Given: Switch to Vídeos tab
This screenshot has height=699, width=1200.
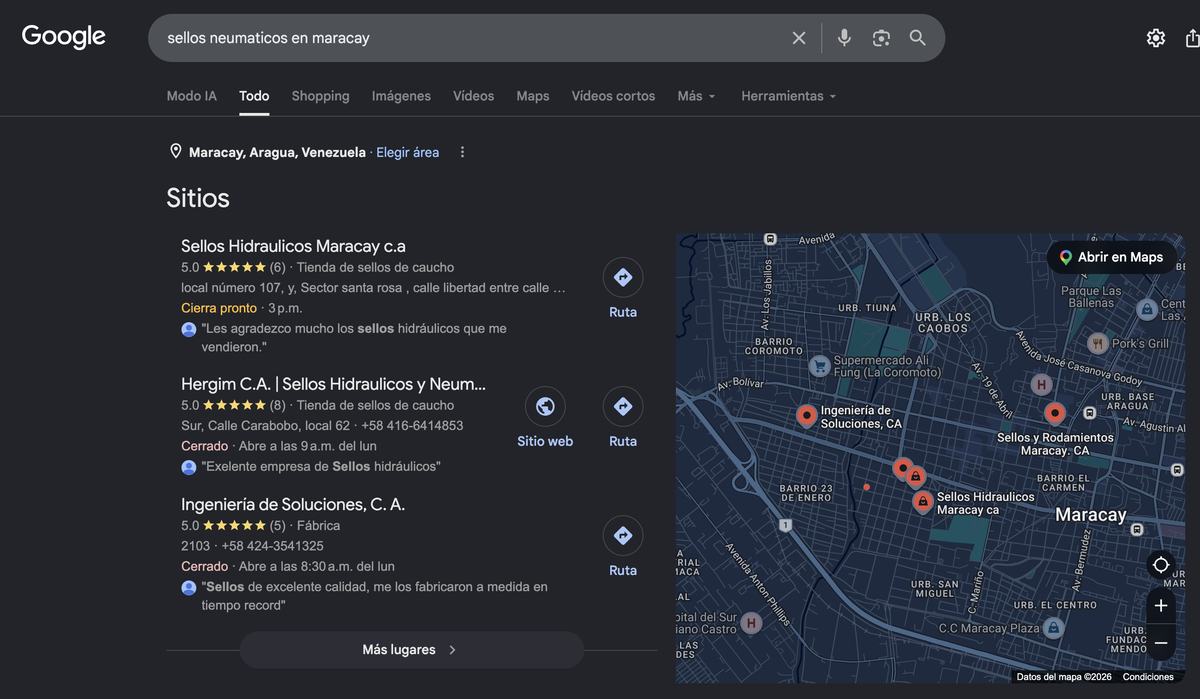Looking at the screenshot, I should click(473, 96).
